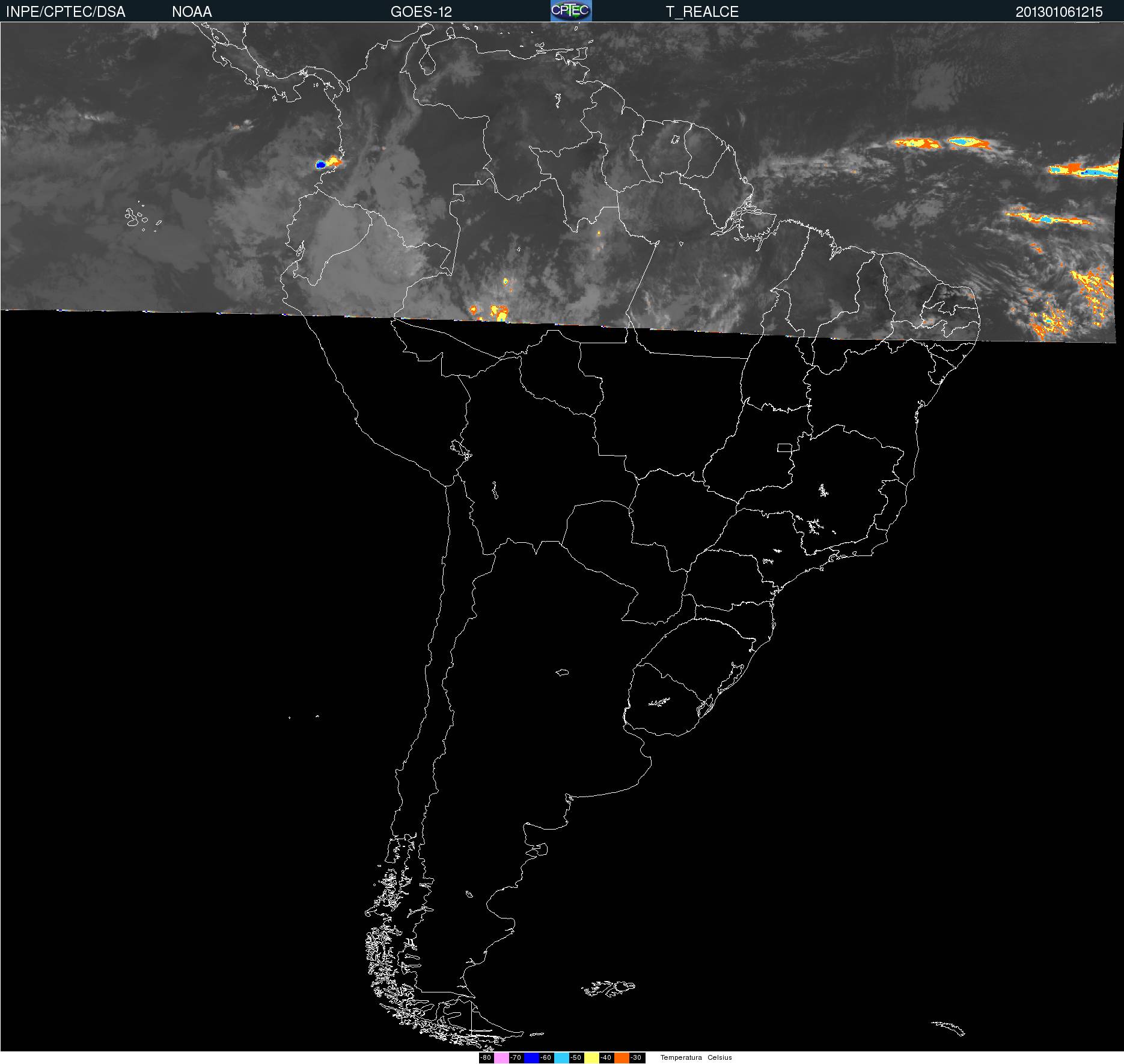The height and width of the screenshot is (1064, 1124).
Task: Click the Temperatura legend label
Action: [681, 1057]
